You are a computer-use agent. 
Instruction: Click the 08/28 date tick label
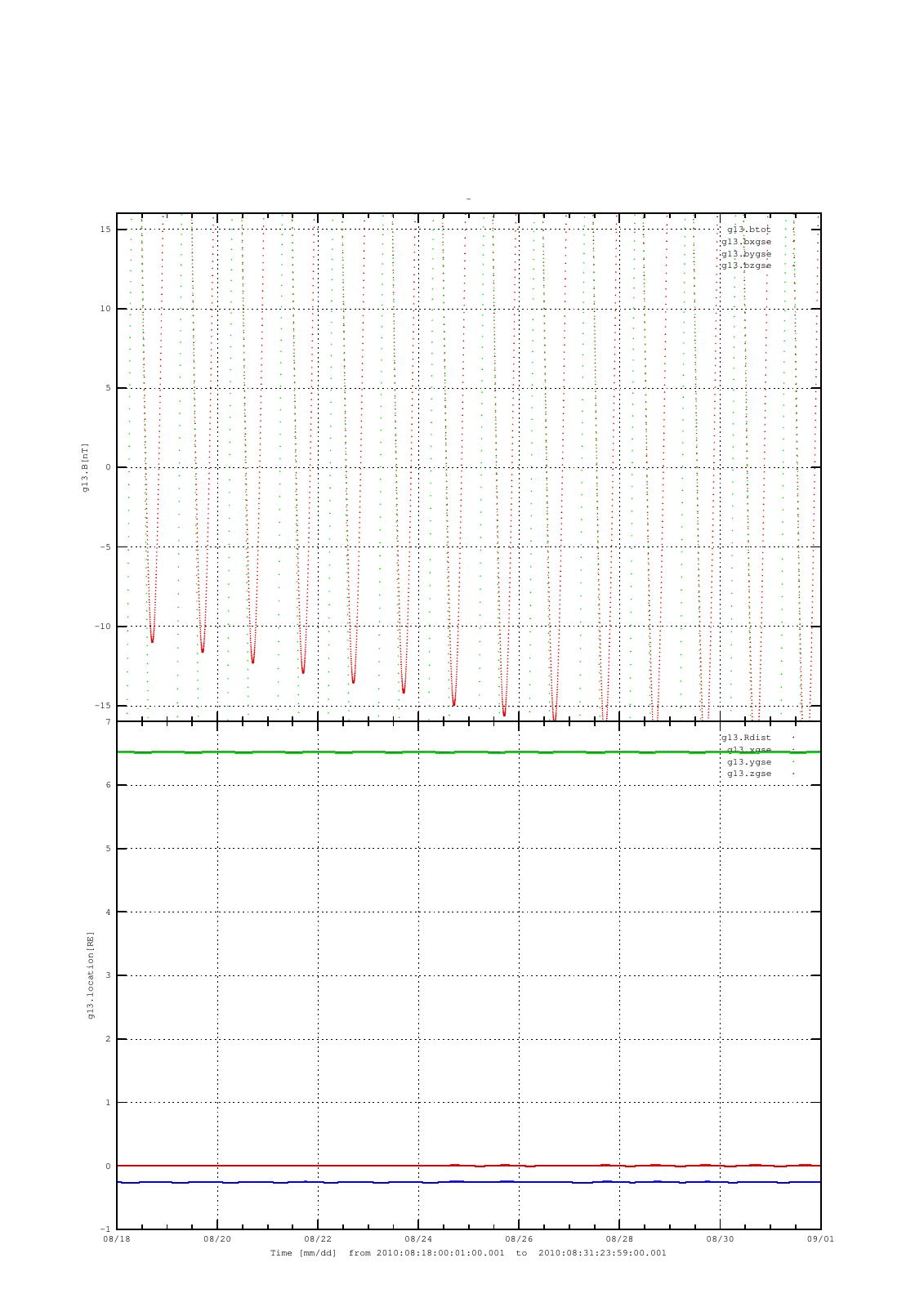pyautogui.click(x=619, y=1238)
